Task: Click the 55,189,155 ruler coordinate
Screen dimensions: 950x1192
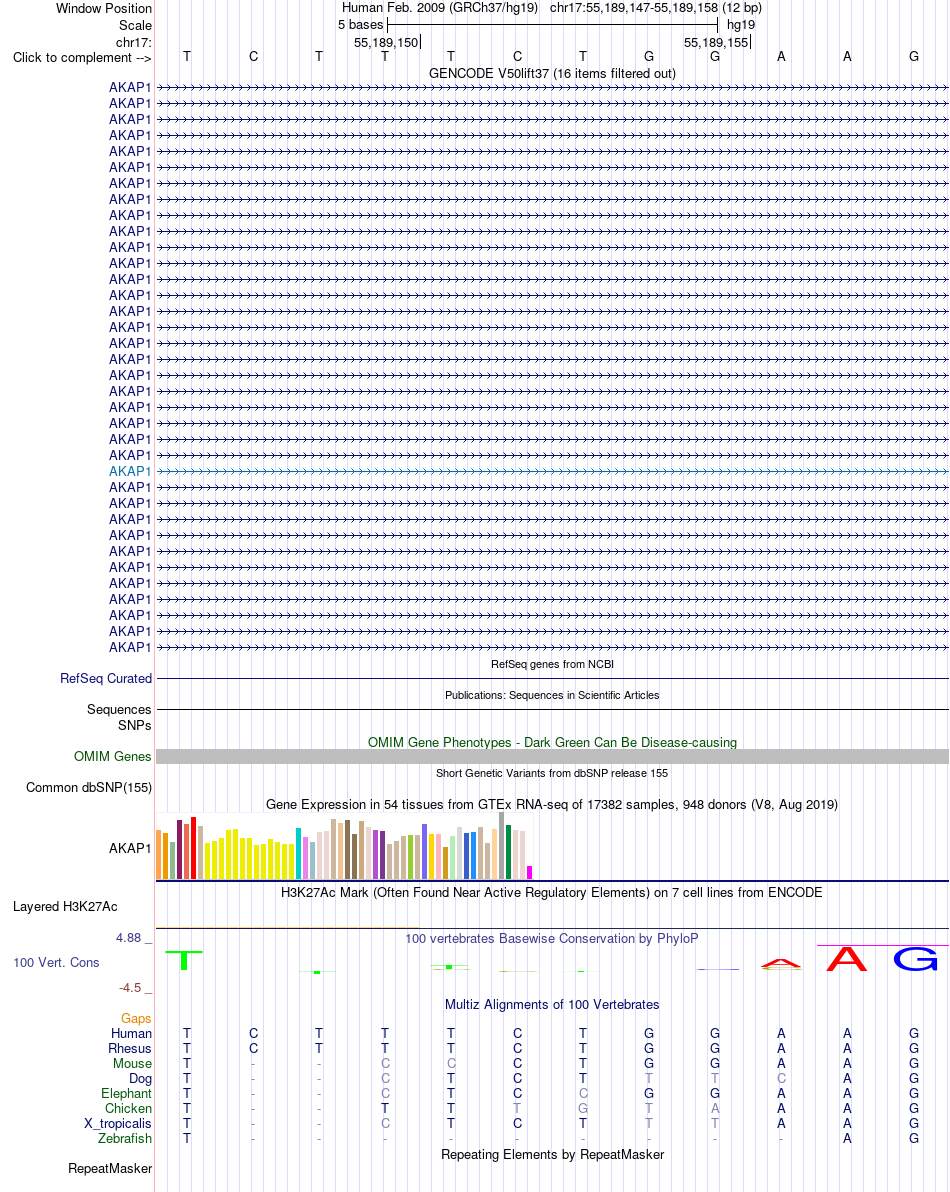Action: (x=716, y=43)
